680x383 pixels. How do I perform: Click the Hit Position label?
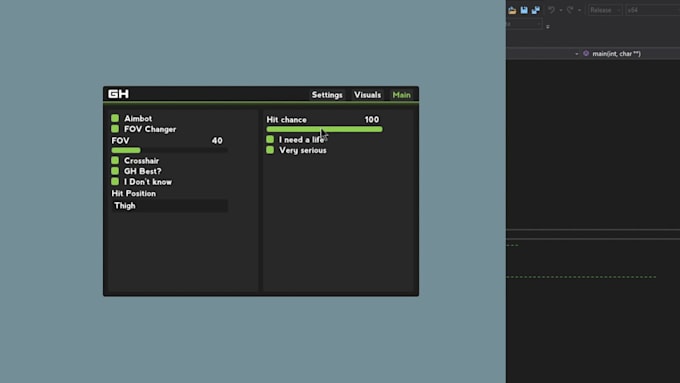tap(134, 193)
